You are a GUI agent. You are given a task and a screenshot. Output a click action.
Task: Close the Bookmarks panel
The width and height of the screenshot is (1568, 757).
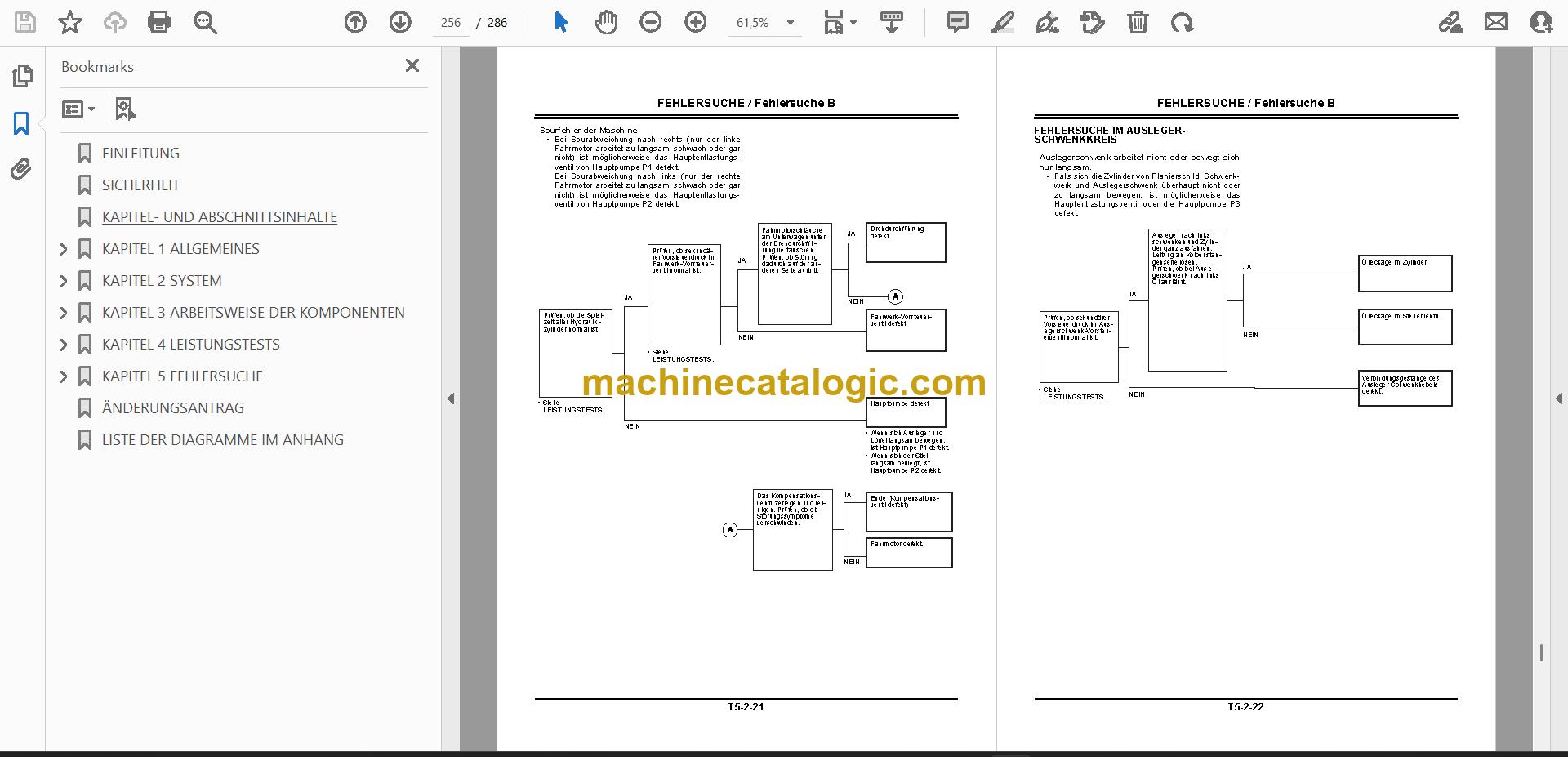coord(412,65)
